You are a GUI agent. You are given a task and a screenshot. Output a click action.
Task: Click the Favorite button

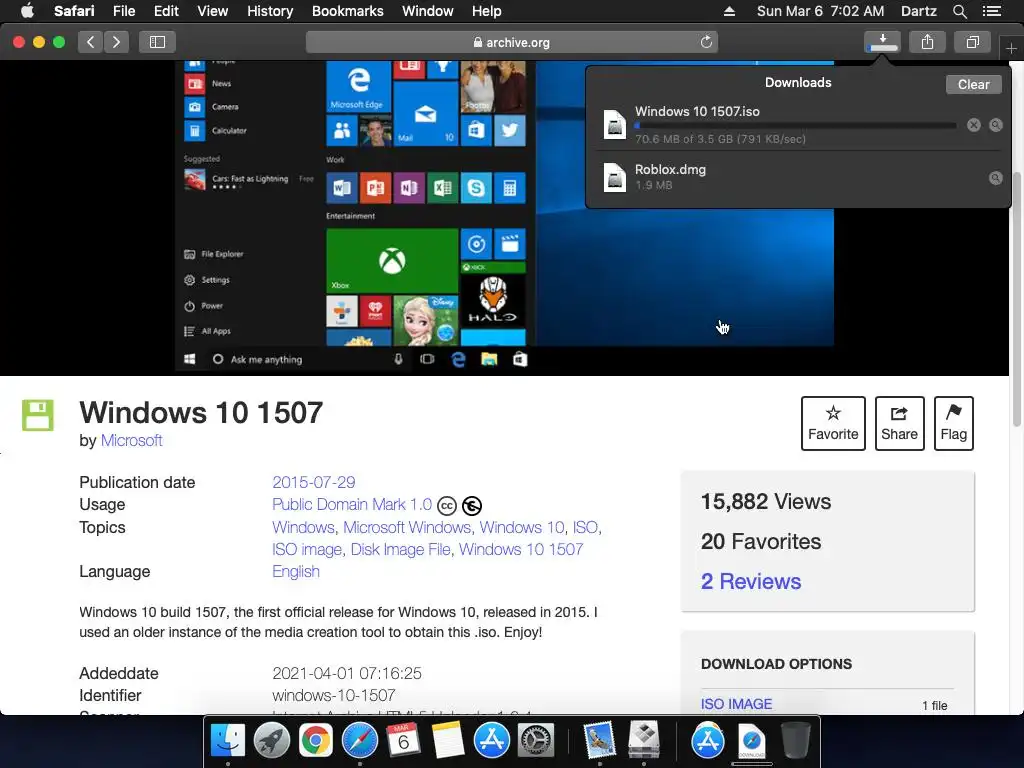[x=833, y=423]
